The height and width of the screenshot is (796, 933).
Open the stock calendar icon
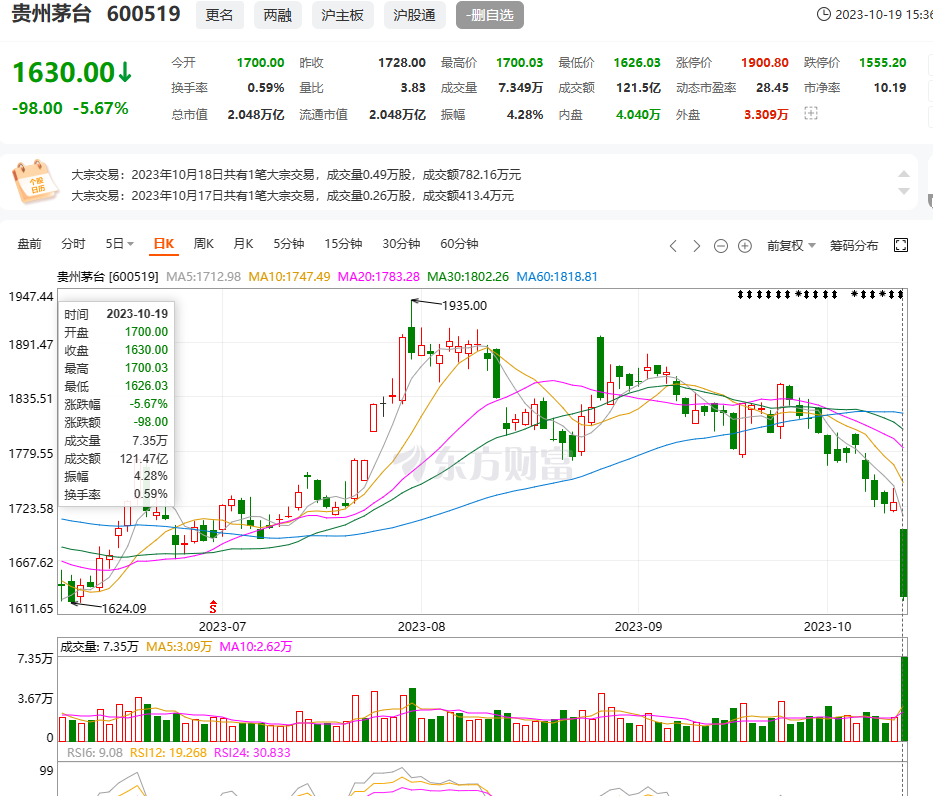pyautogui.click(x=35, y=183)
